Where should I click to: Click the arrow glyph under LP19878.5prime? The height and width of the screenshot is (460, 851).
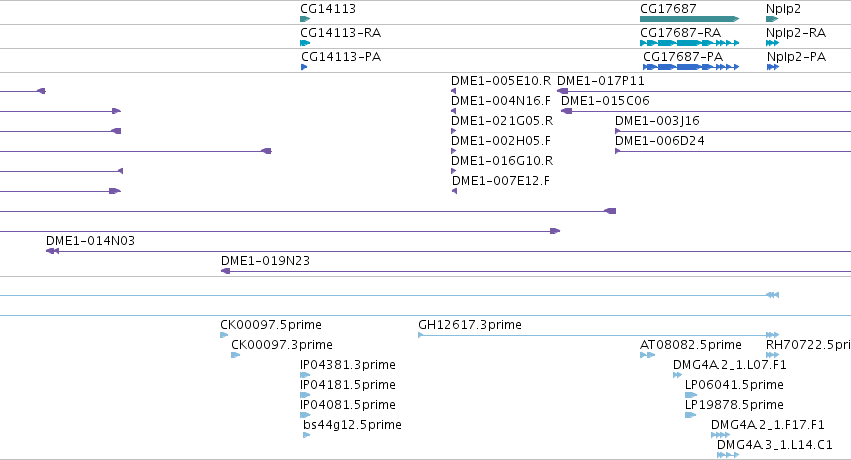pyautogui.click(x=690, y=416)
